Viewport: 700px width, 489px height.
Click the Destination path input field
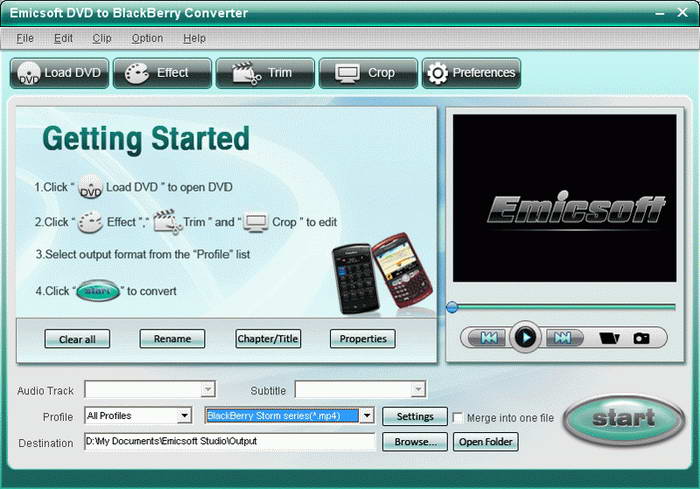(229, 441)
